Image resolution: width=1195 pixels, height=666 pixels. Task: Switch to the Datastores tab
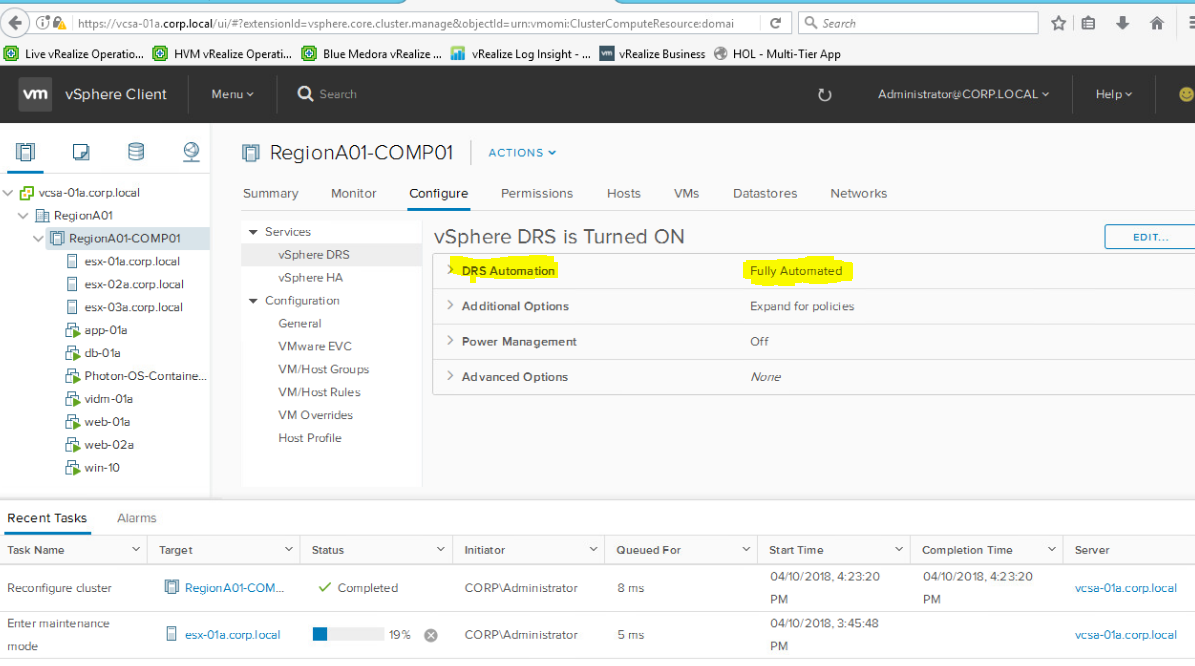[765, 194]
